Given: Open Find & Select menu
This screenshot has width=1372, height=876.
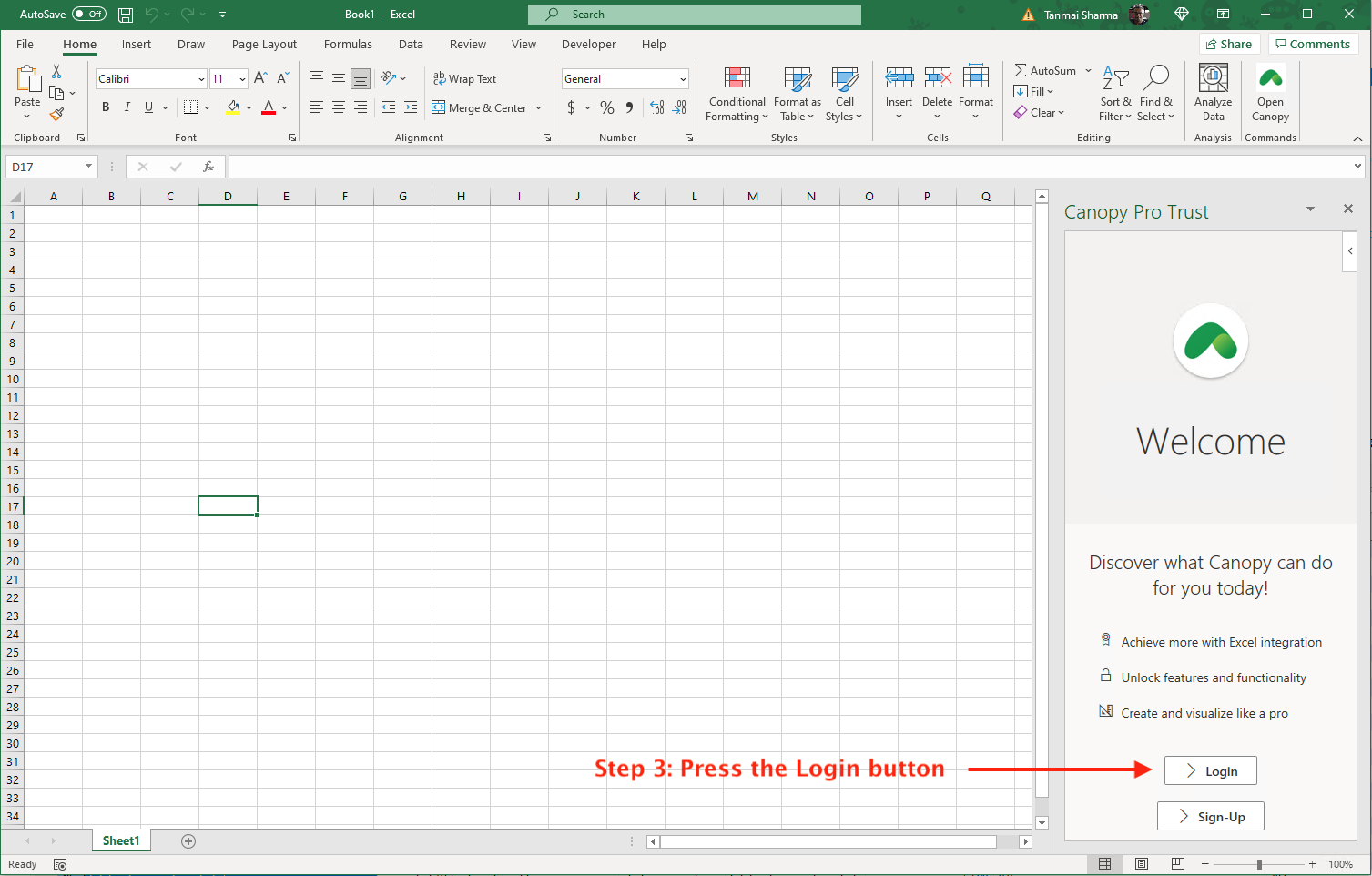Looking at the screenshot, I should tap(1156, 94).
